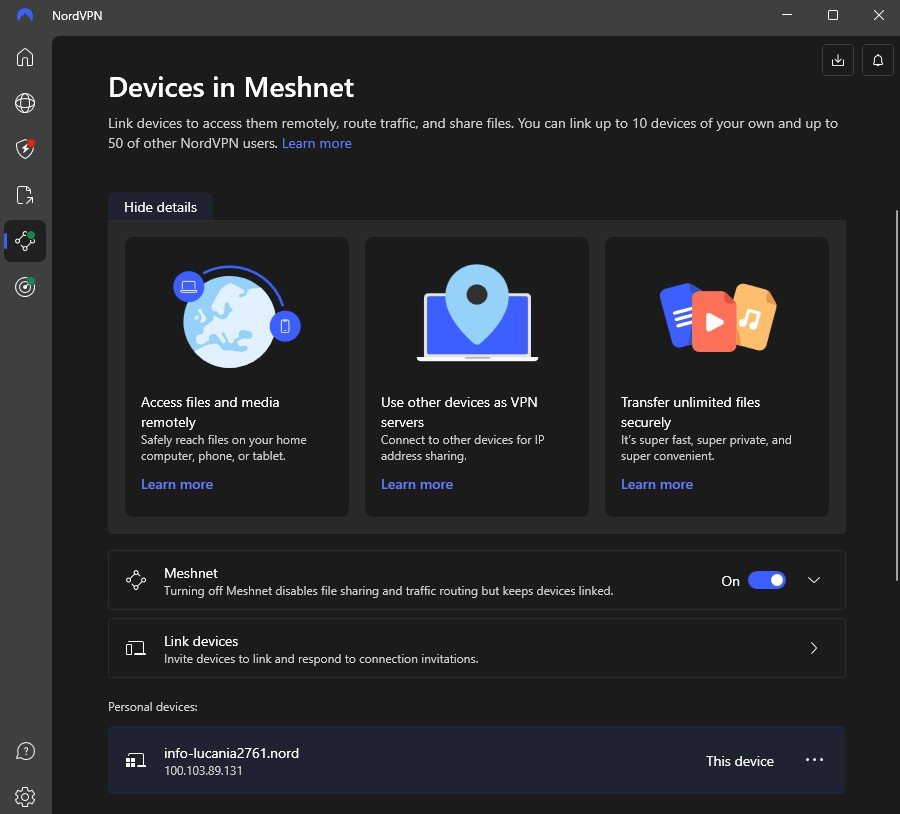Click the vertical scrollbar on the right

click(897, 396)
